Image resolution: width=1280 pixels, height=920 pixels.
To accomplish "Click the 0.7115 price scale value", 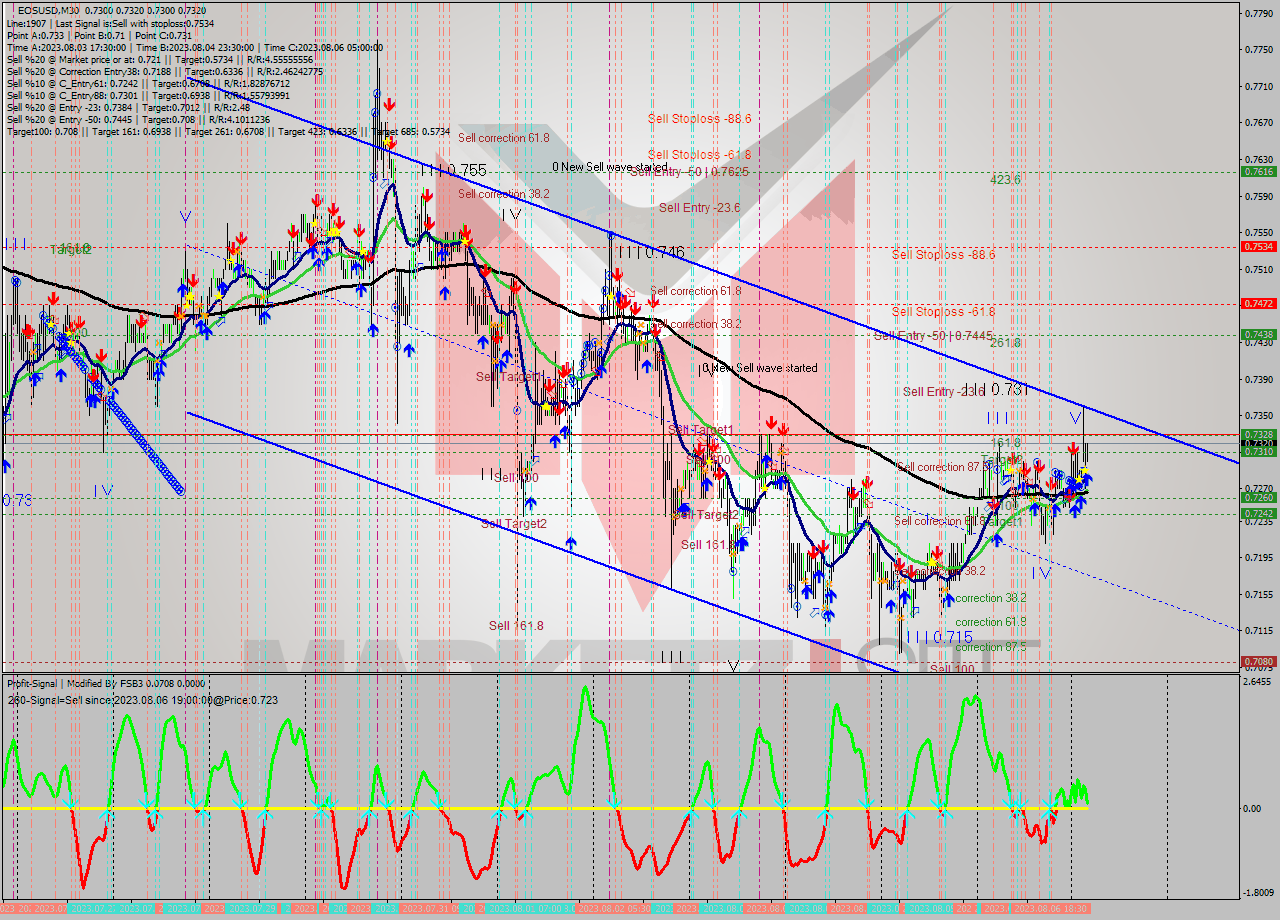I will (x=1257, y=631).
